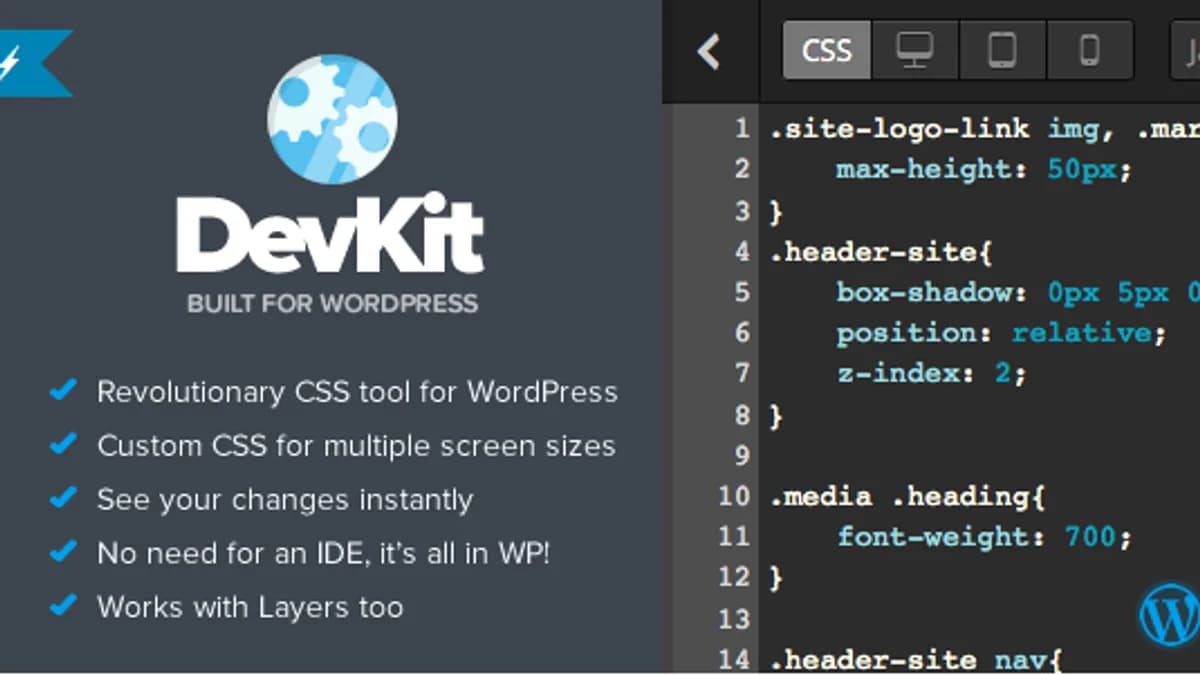This screenshot has height=675, width=1200.
Task: Switch to mobile phone screen size view
Action: coord(1090,50)
